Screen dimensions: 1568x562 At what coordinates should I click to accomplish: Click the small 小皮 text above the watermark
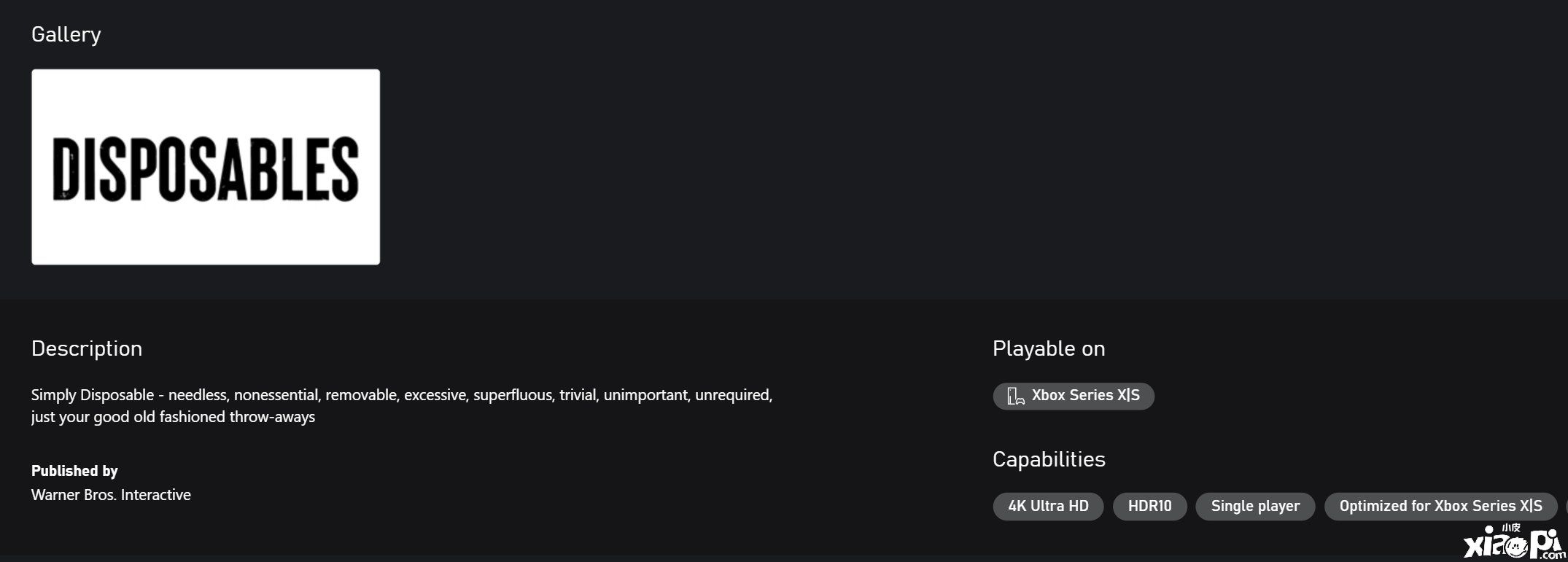(1510, 528)
